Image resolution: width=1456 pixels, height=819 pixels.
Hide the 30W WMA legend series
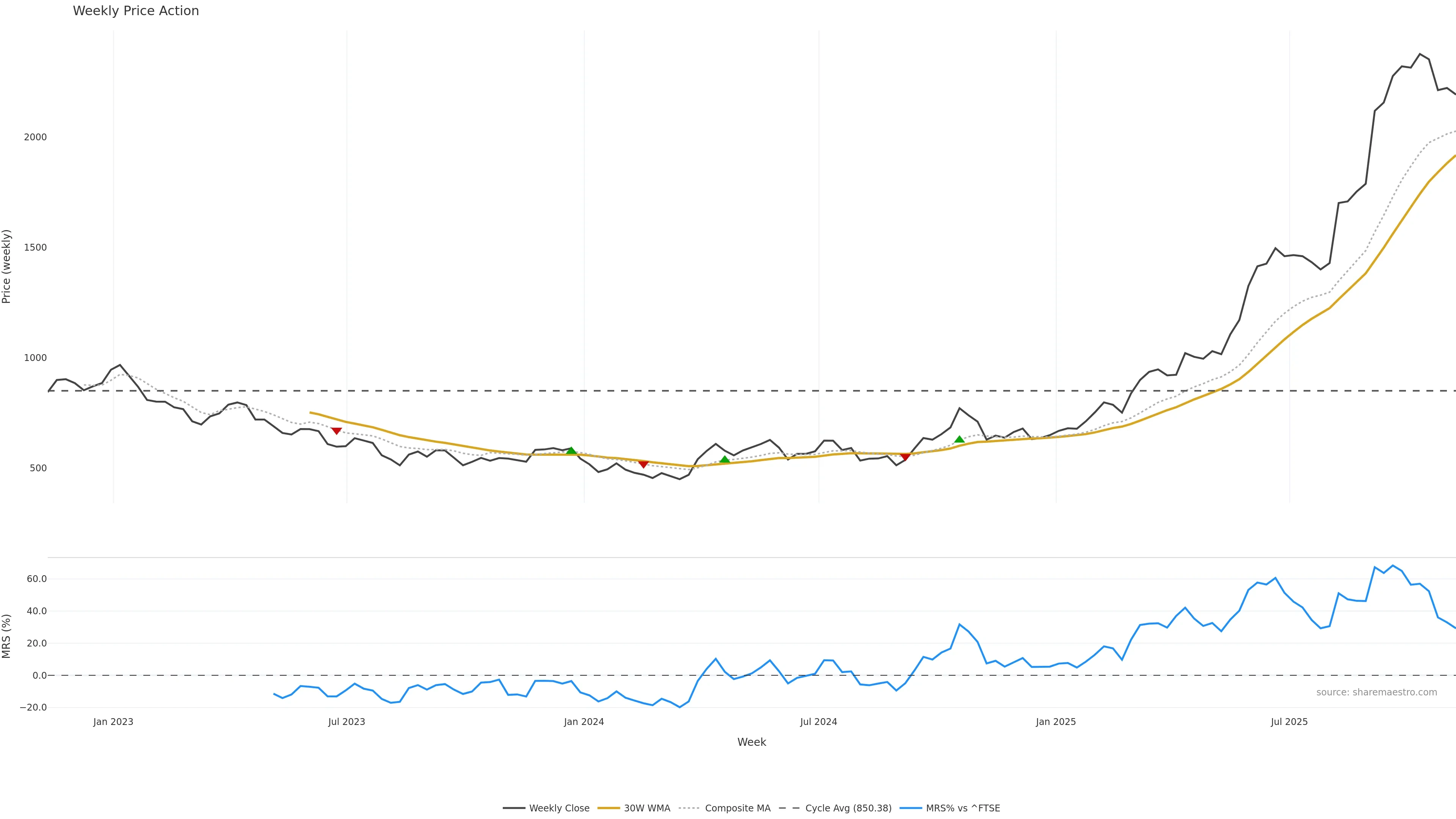[x=646, y=808]
